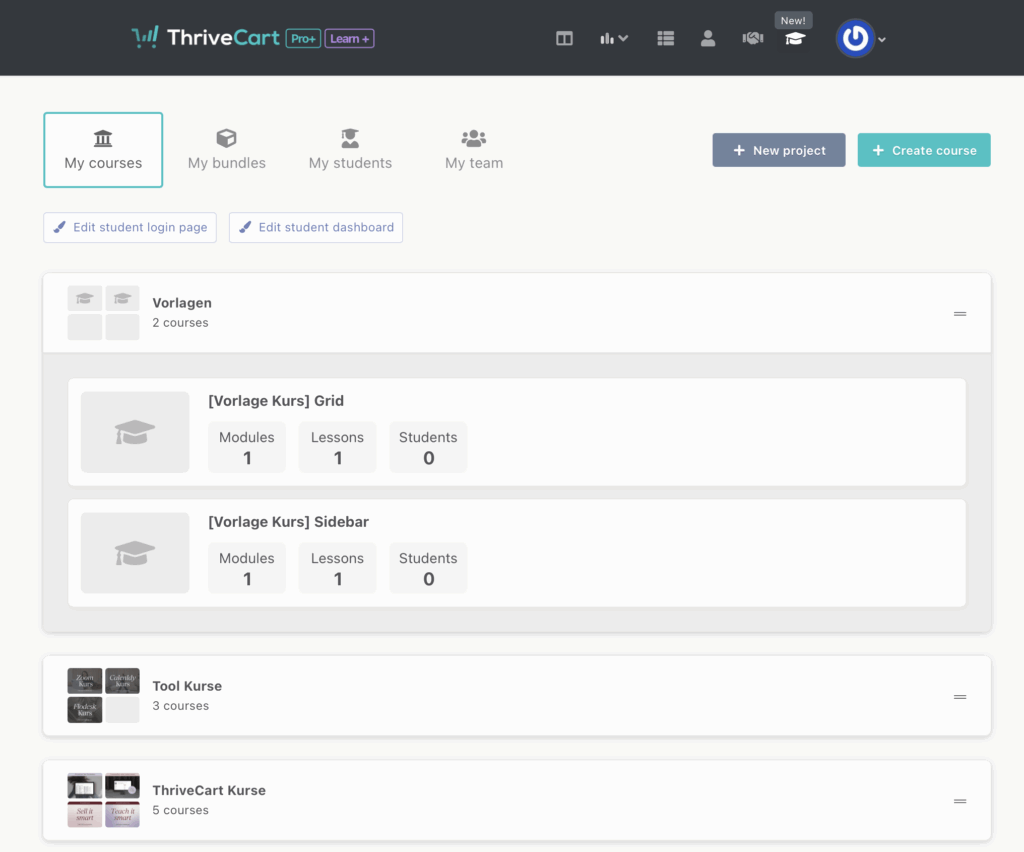Switch to the My bundles tab

227,150
